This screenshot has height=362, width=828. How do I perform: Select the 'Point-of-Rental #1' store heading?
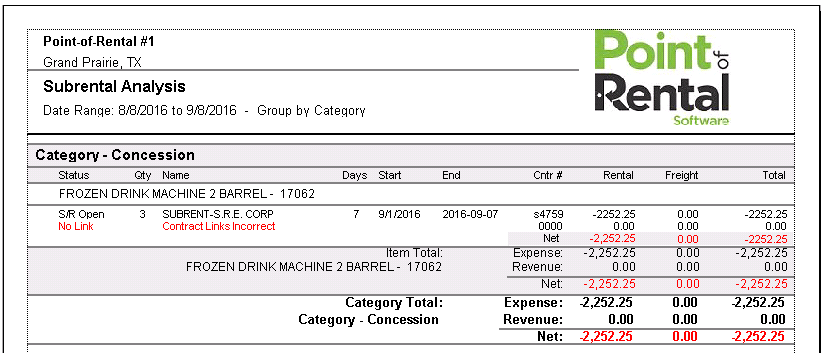(98, 41)
